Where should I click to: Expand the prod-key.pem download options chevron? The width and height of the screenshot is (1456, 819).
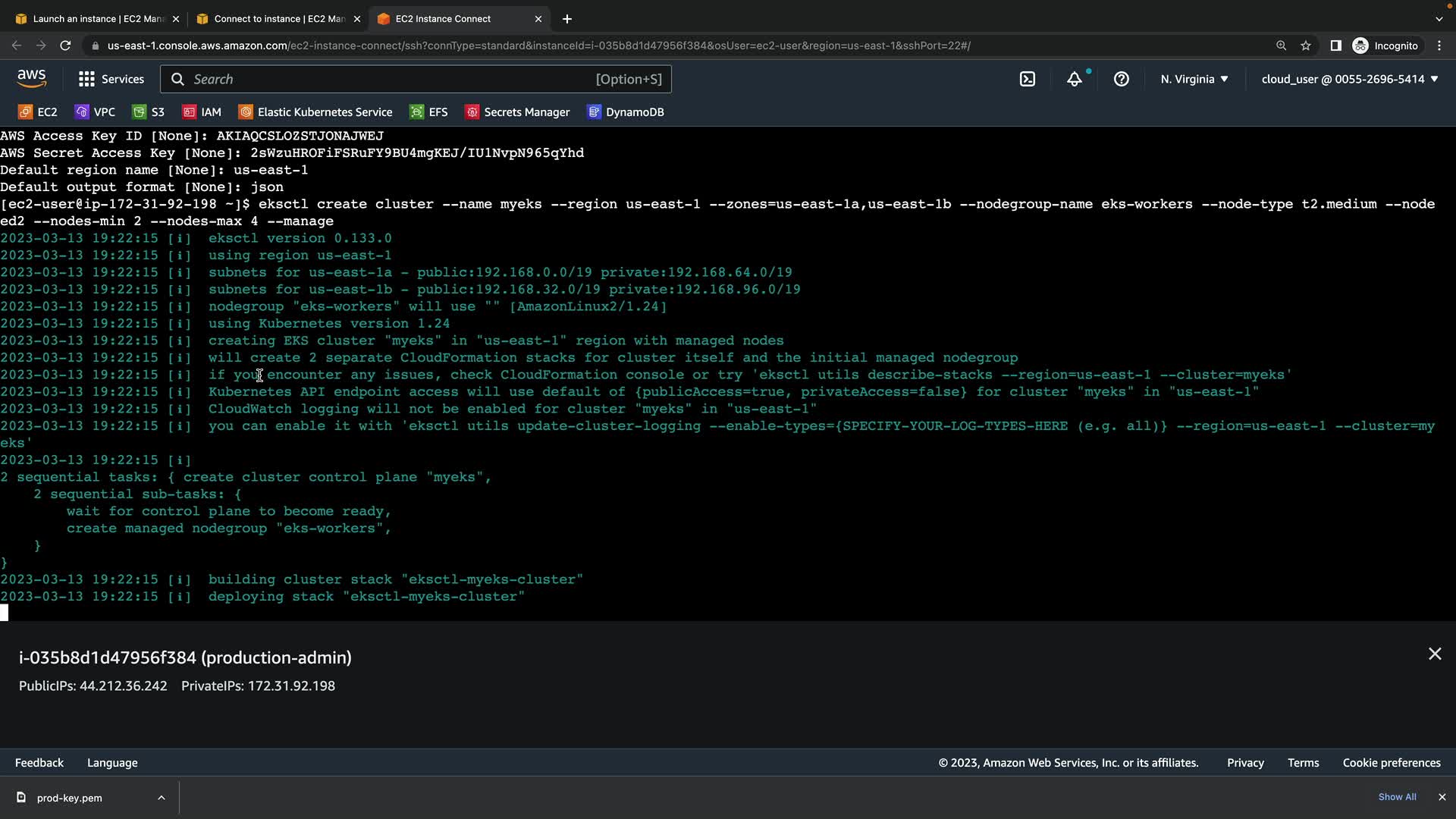click(162, 798)
